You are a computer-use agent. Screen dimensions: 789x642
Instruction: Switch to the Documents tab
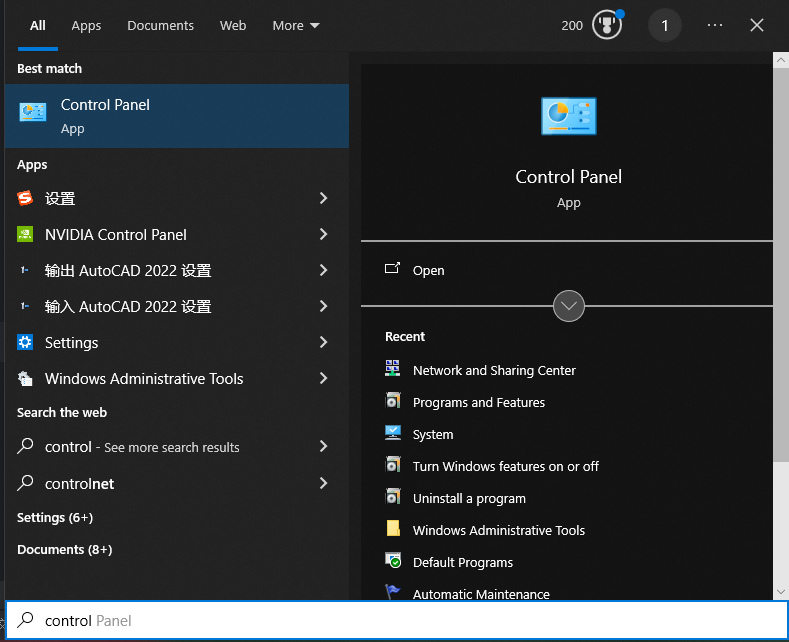coord(160,25)
